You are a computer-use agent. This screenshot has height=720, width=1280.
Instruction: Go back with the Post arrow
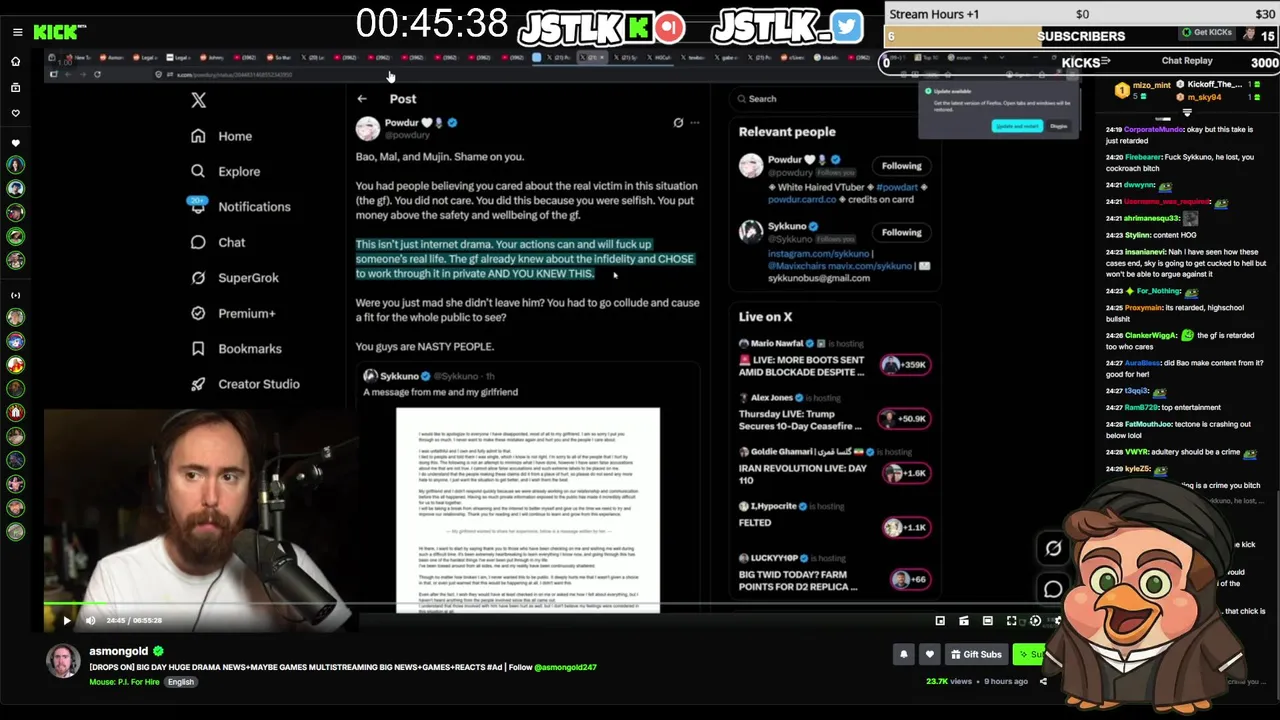pos(362,99)
